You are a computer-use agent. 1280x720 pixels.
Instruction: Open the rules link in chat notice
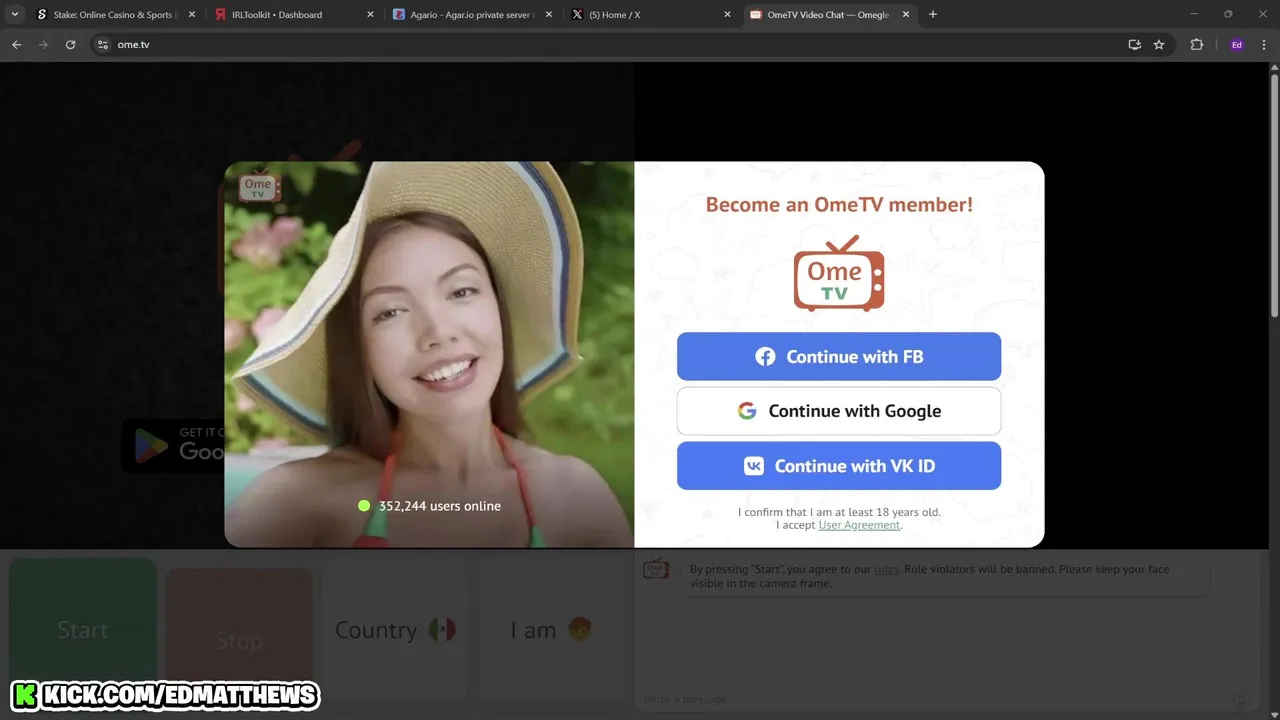[x=886, y=569]
